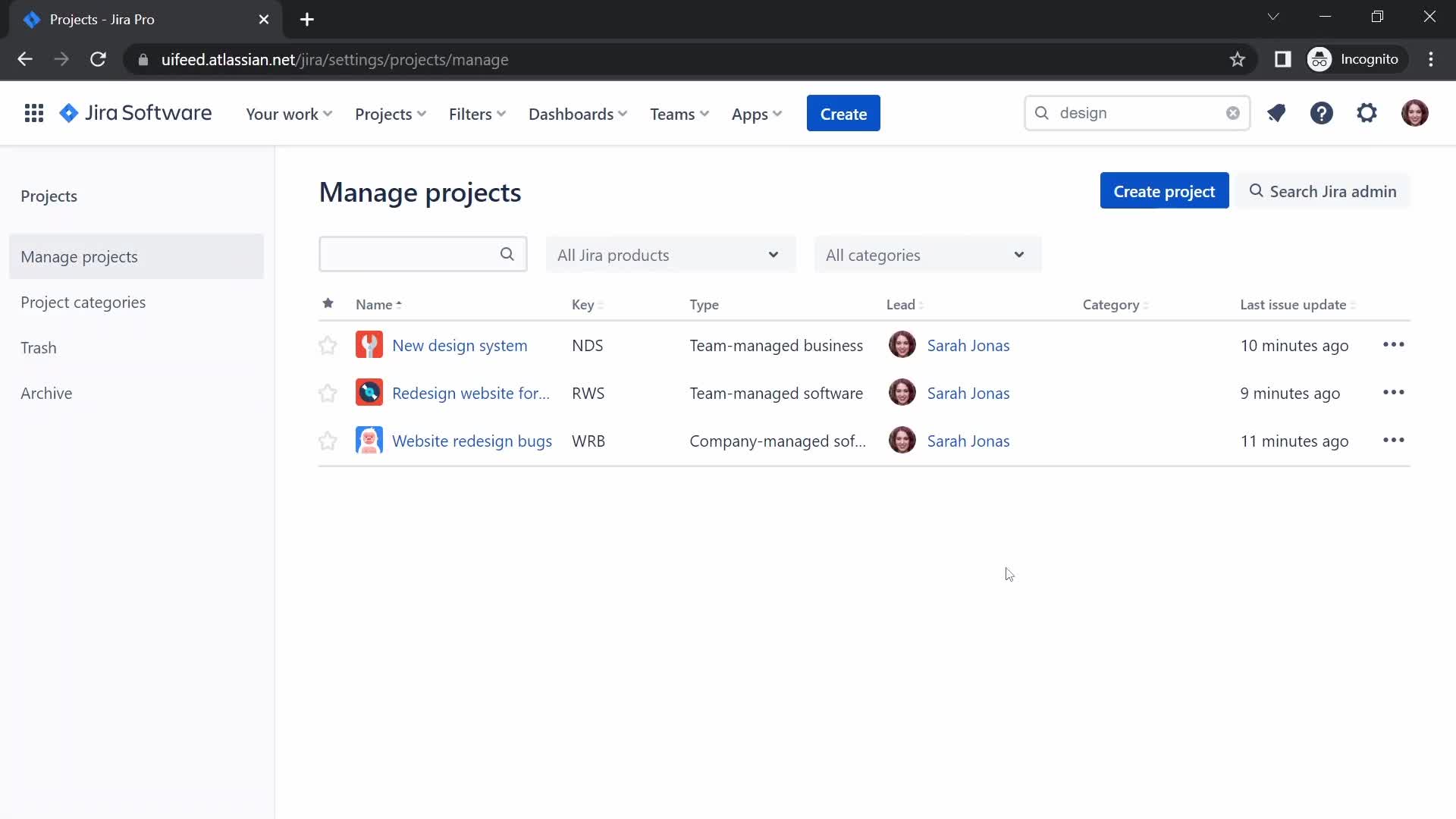Click the Create button in the navbar
The height and width of the screenshot is (819, 1456).
pos(843,113)
